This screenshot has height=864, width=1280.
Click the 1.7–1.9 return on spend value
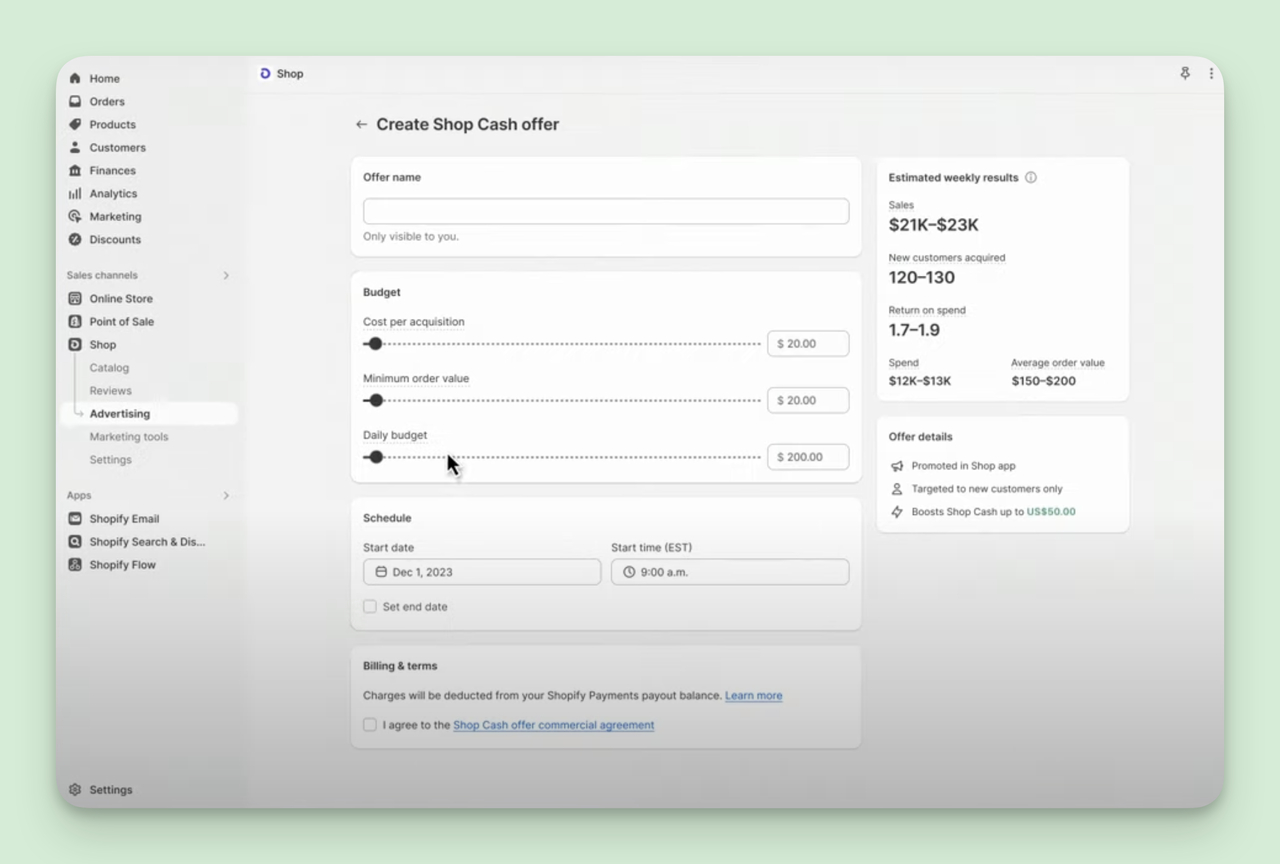click(x=914, y=330)
